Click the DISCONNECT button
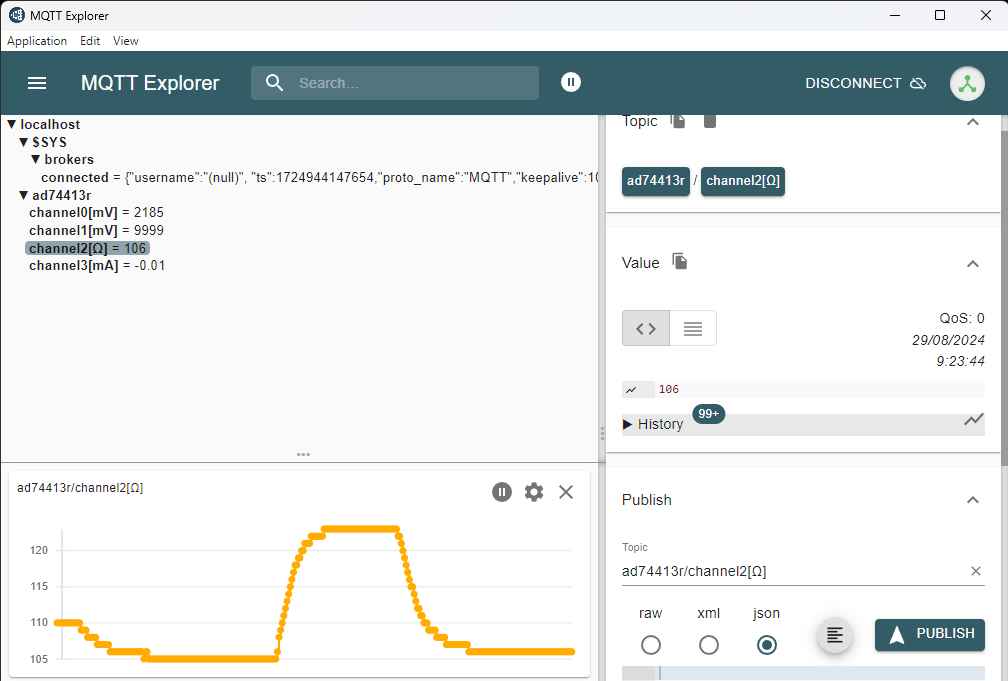This screenshot has width=1008, height=681. coord(865,84)
